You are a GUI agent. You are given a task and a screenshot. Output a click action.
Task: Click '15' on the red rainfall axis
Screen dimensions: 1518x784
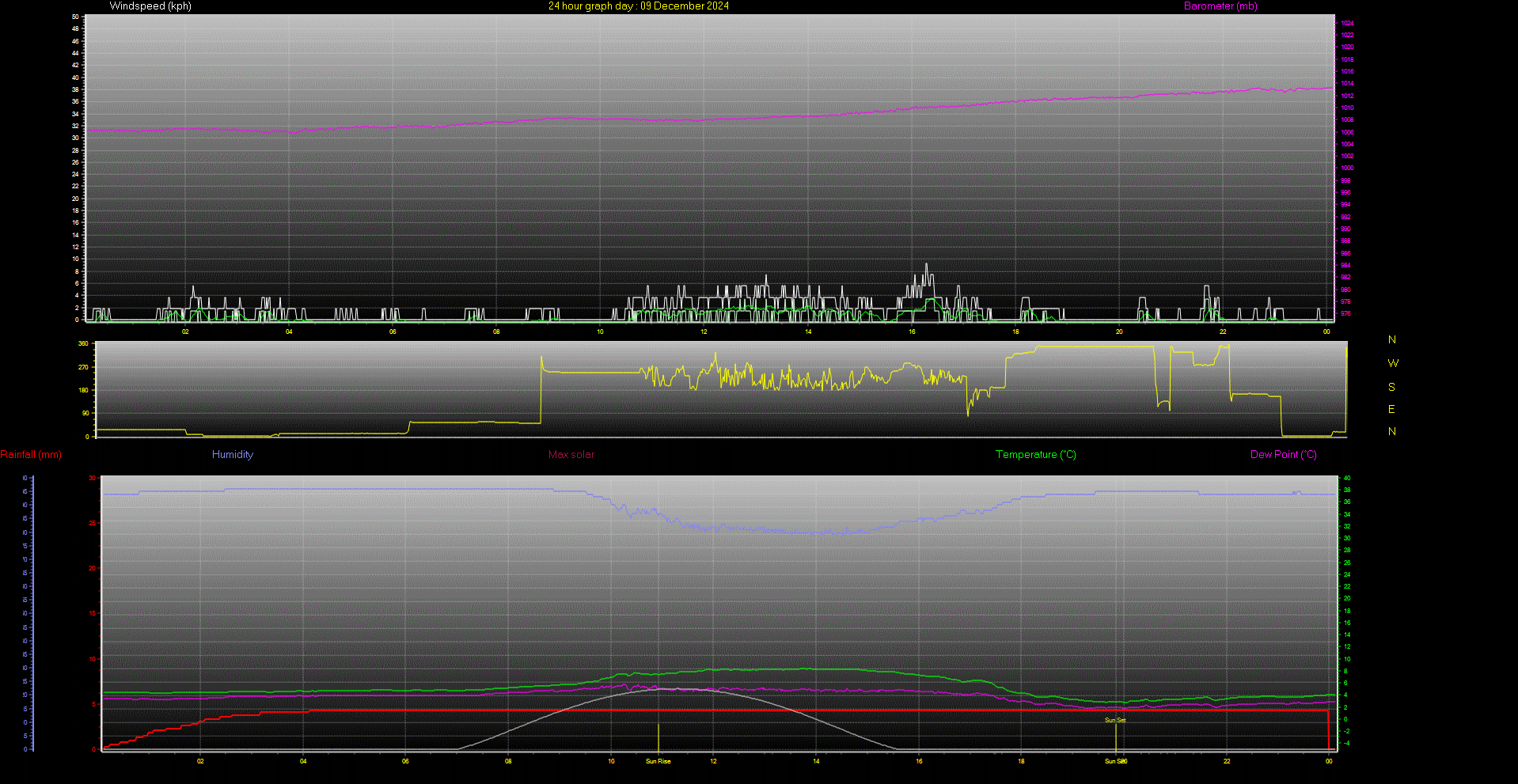pyautogui.click(x=93, y=614)
